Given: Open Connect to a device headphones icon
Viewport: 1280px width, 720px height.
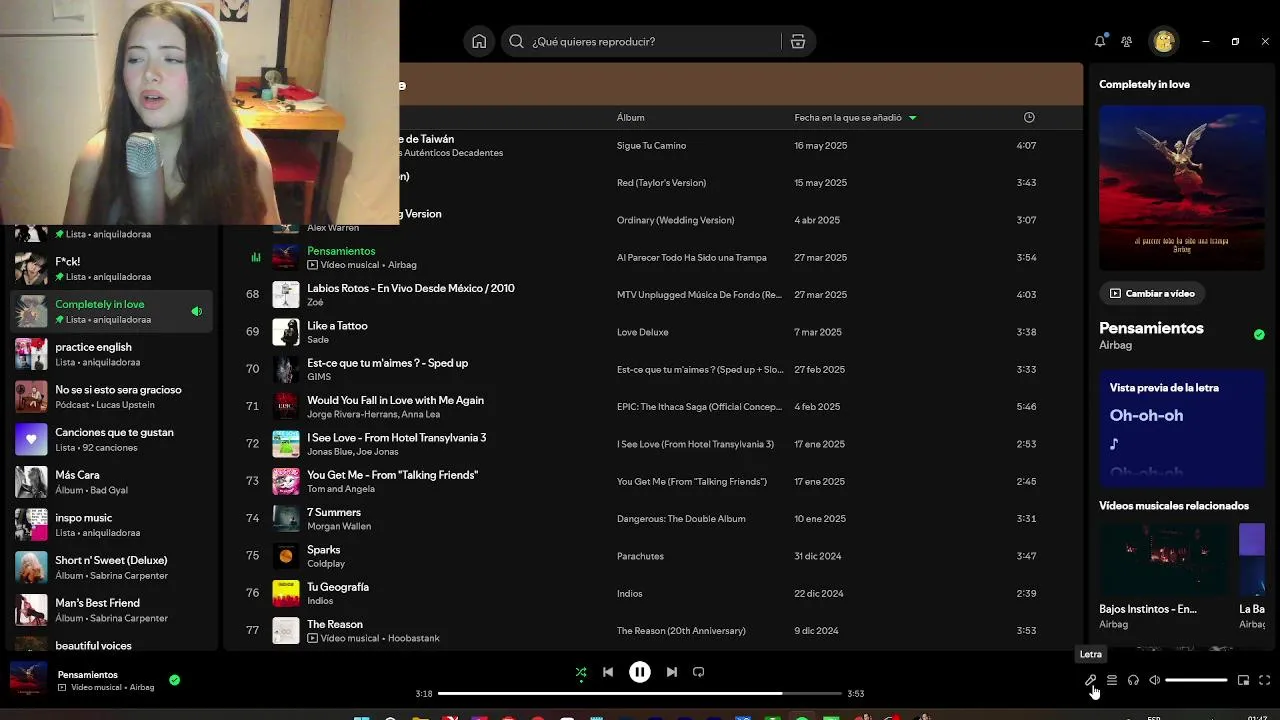Looking at the screenshot, I should (x=1133, y=680).
